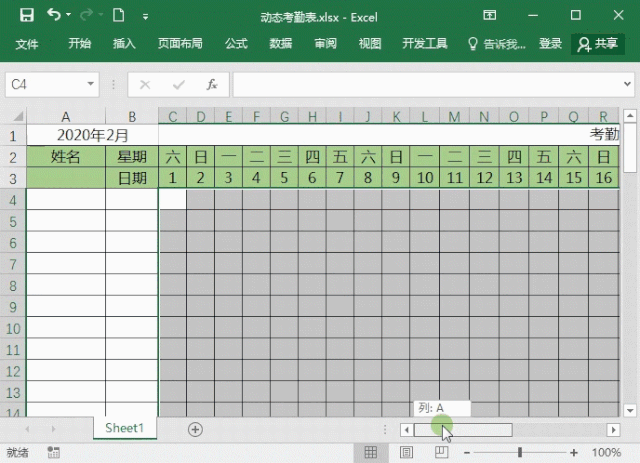Screen dimensions: 640x463
Task: Undo the last action
Action: [53, 15]
